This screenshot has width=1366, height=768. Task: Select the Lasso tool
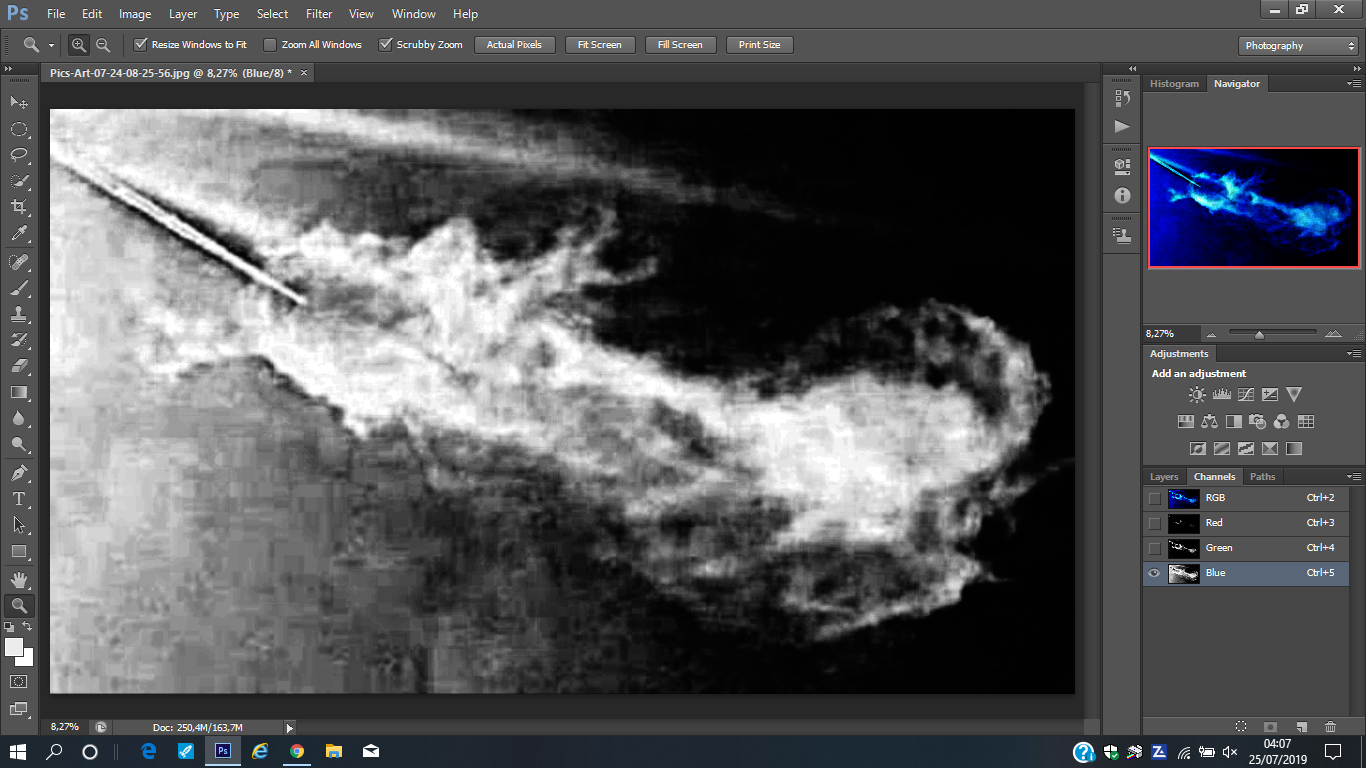point(18,155)
